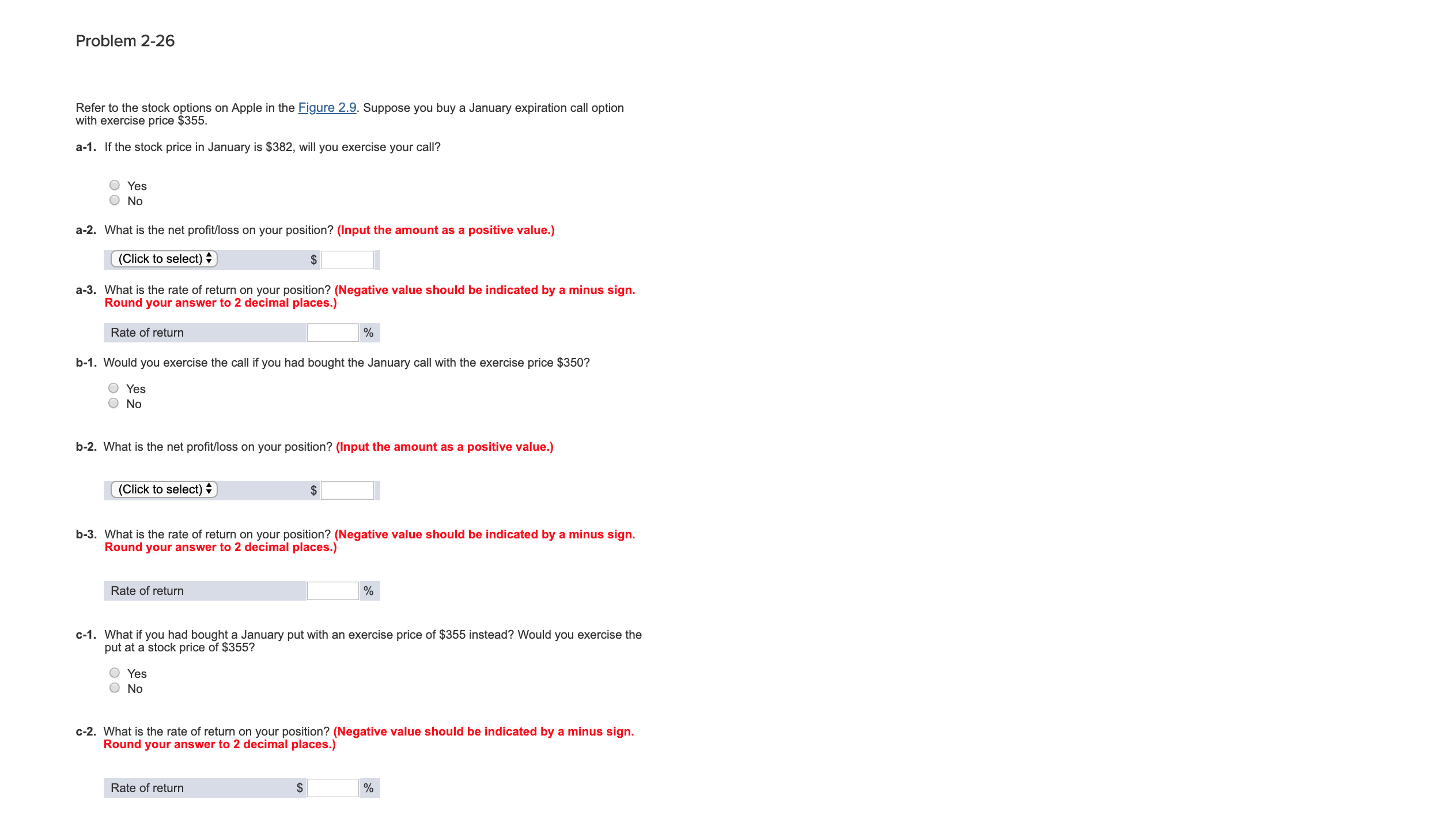Image resolution: width=1456 pixels, height=822 pixels.
Task: Click the Problem 2-26 heading
Action: coord(125,41)
